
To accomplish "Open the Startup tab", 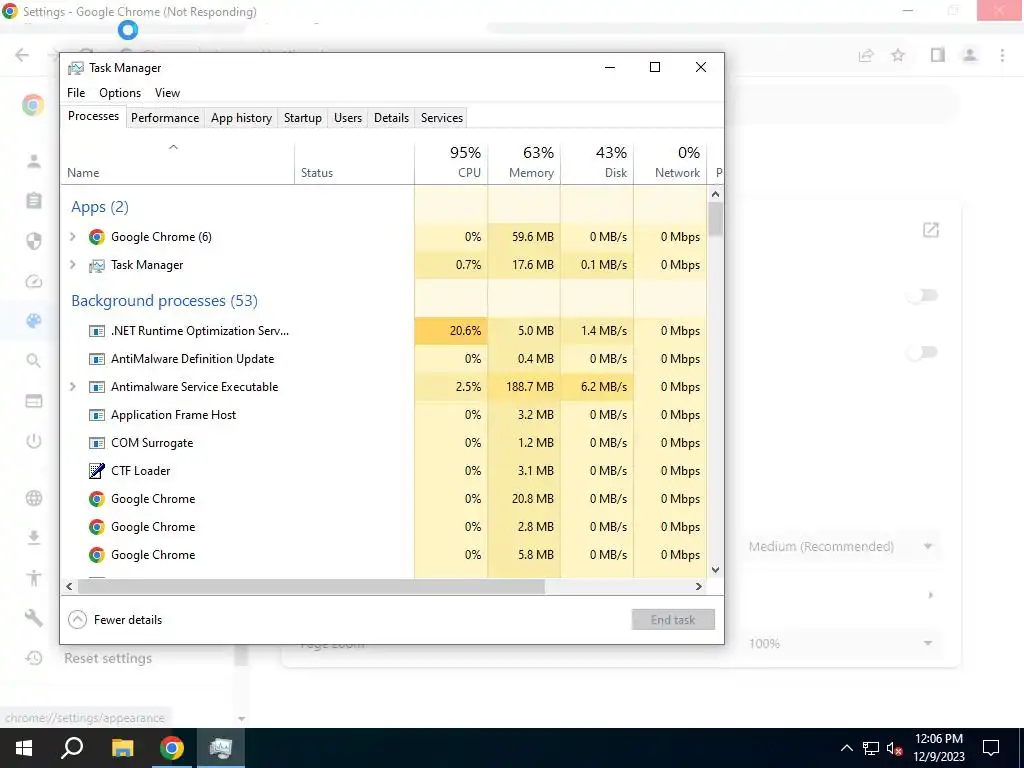I will (x=302, y=118).
